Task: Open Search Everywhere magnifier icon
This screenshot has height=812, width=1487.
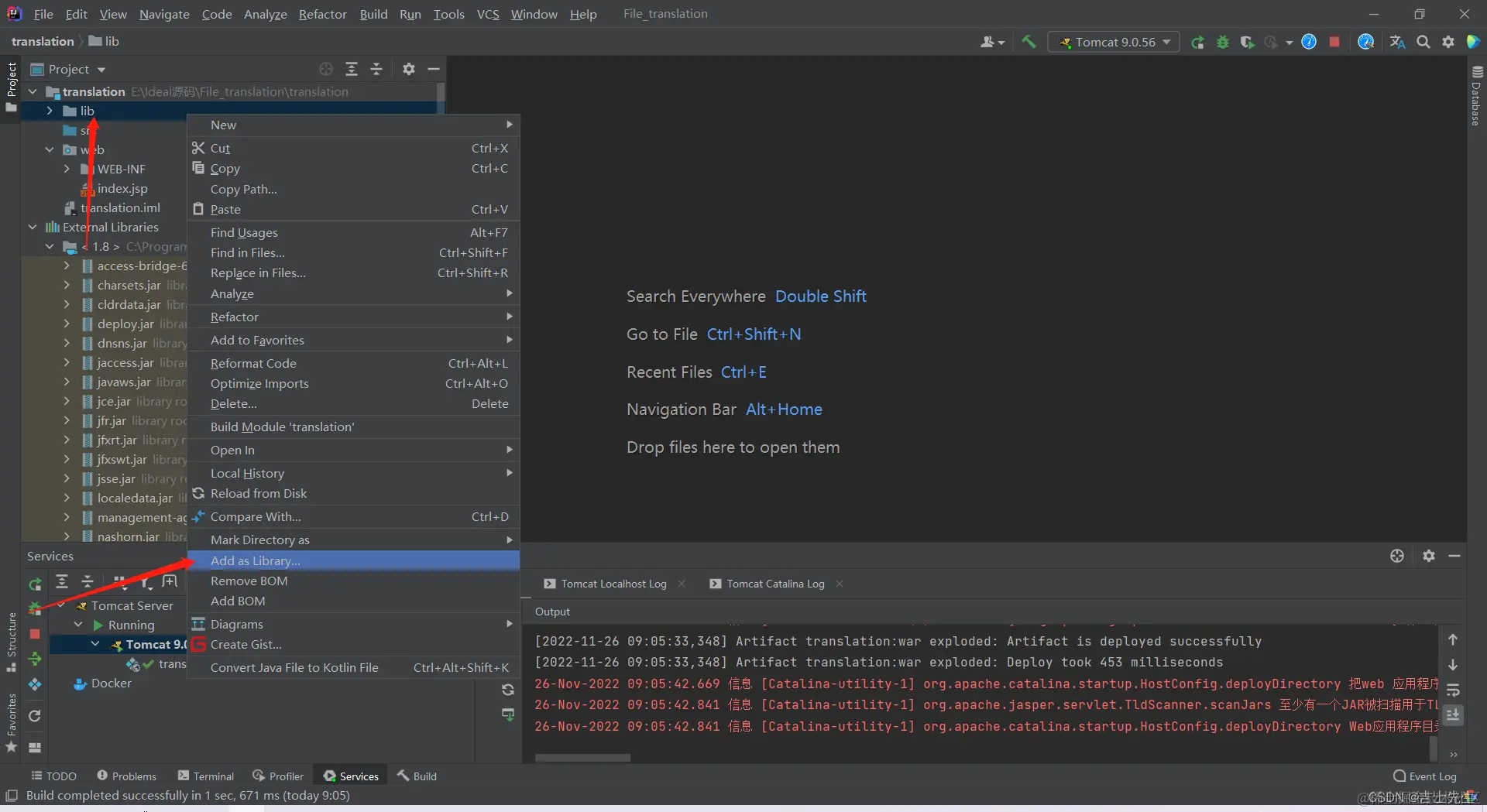Action: (x=1423, y=43)
